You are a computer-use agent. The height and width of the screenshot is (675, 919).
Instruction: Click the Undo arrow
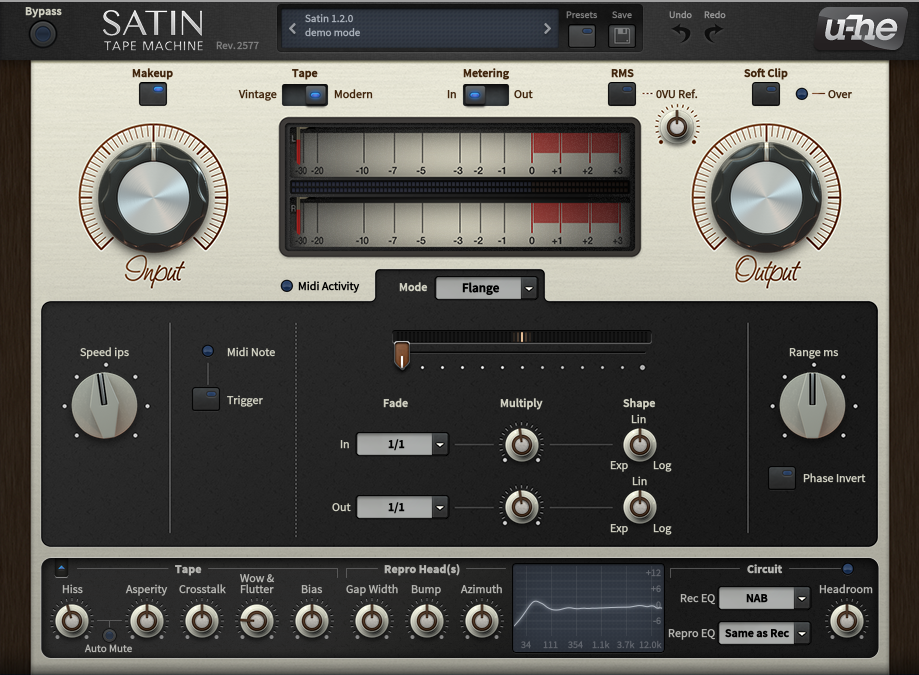[x=681, y=34]
